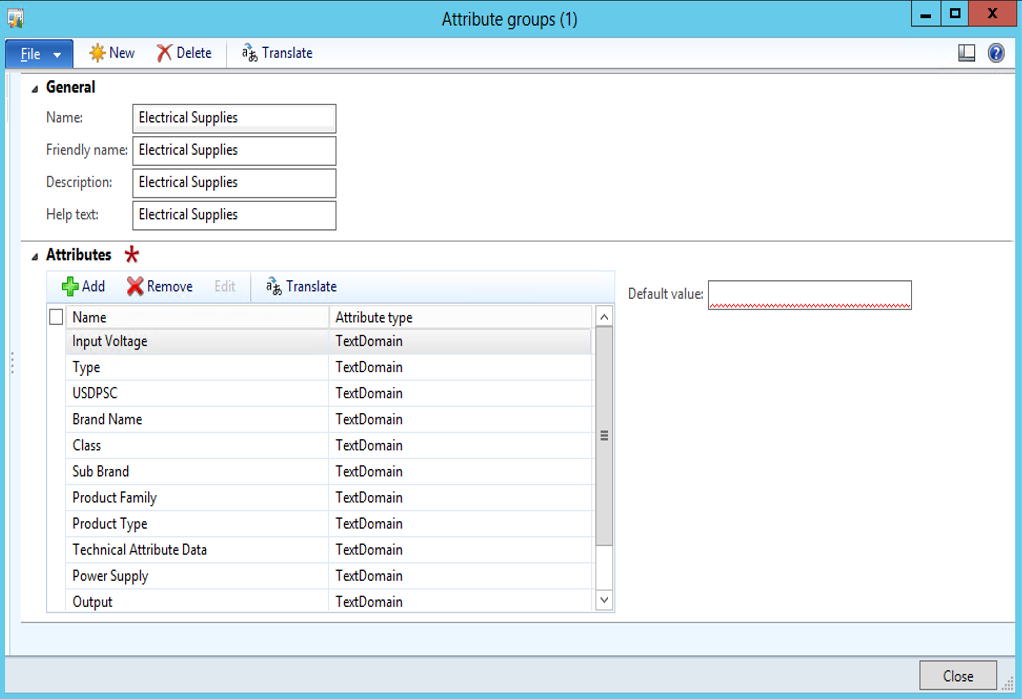Click the green Add plus icon
This screenshot has height=699, width=1022.
coord(70,287)
